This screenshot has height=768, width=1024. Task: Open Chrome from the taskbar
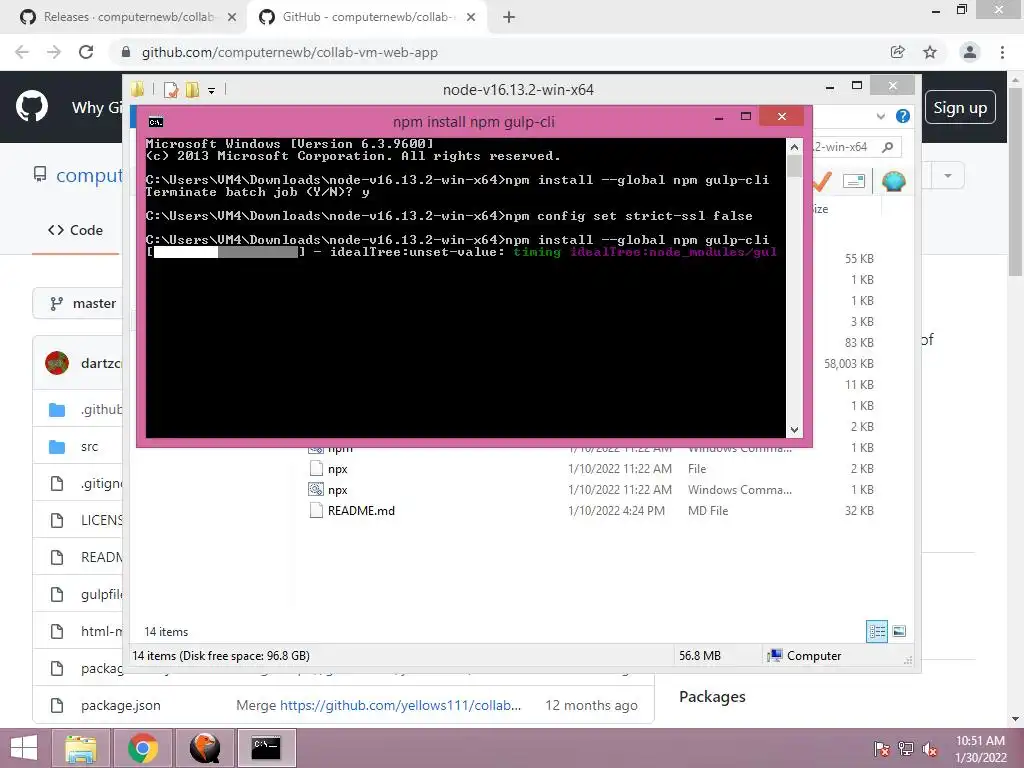pyautogui.click(x=143, y=748)
